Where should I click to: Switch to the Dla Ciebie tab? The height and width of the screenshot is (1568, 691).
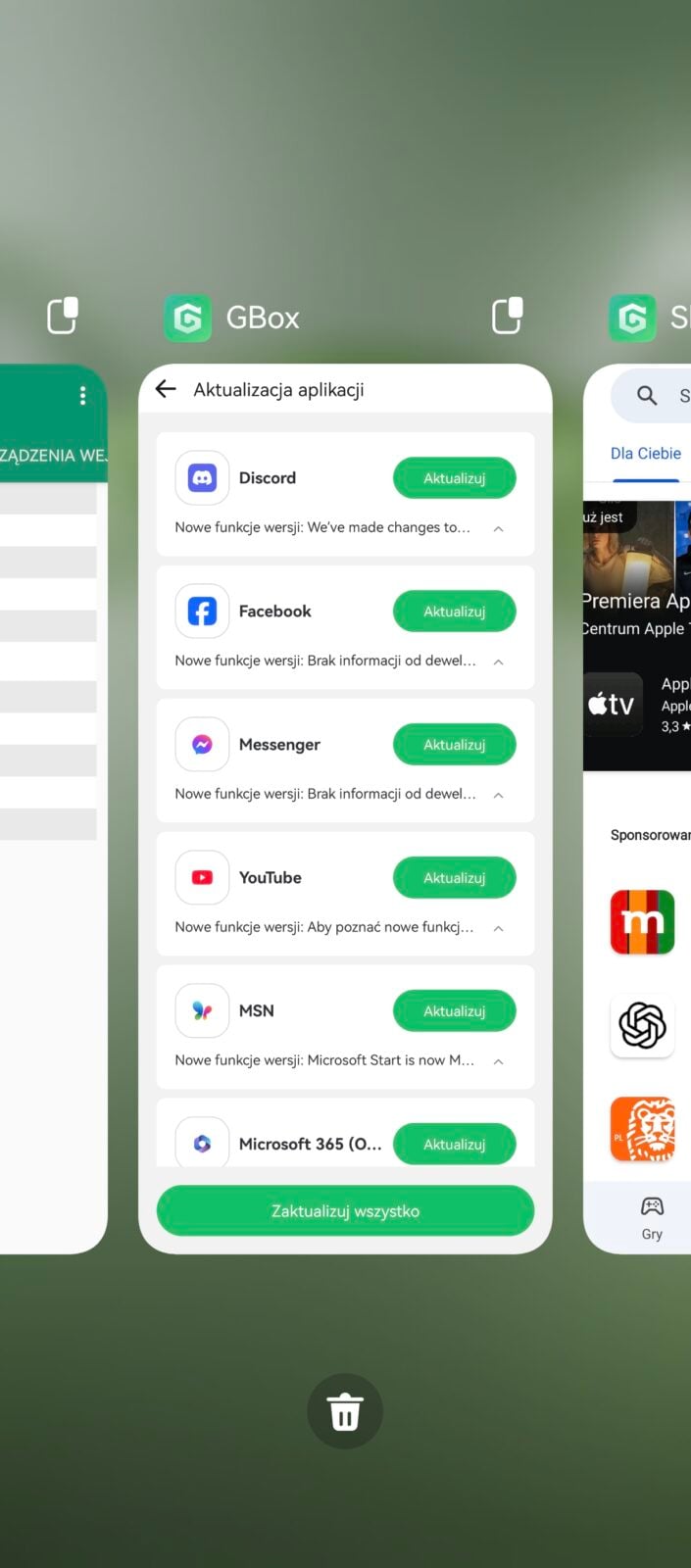[x=646, y=454]
